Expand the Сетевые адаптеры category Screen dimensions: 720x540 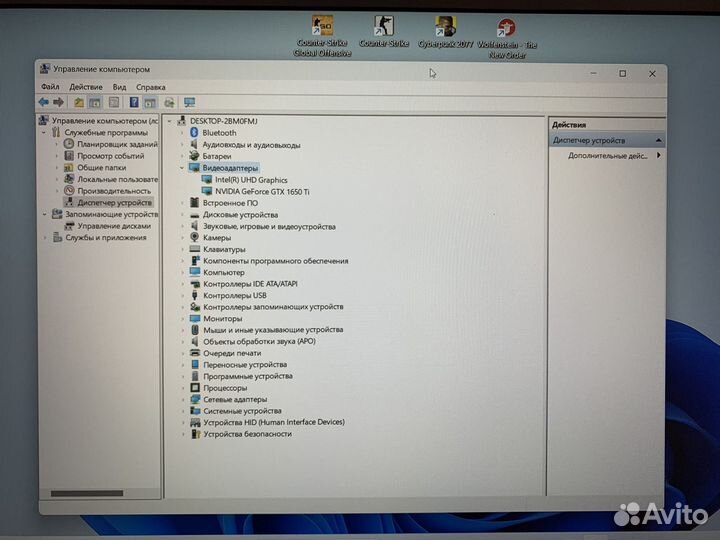click(182, 399)
